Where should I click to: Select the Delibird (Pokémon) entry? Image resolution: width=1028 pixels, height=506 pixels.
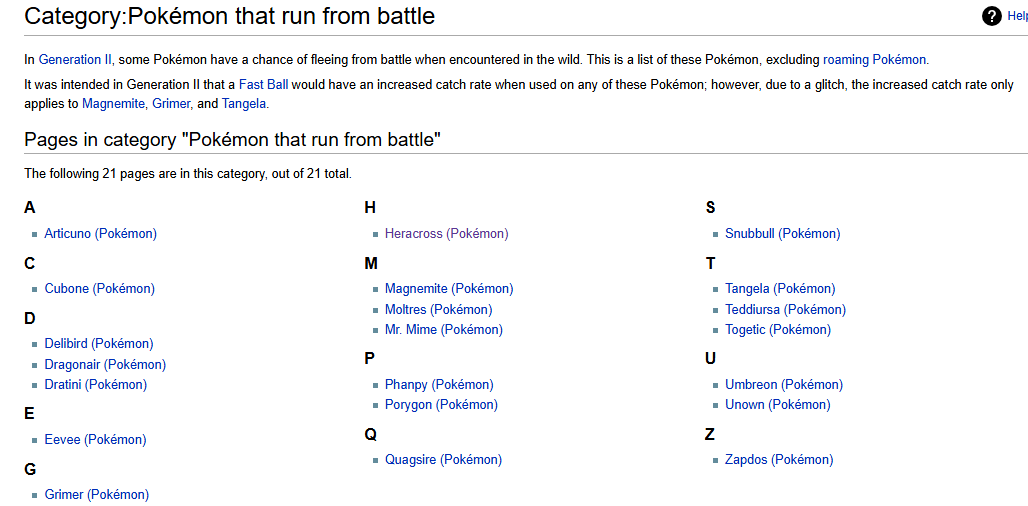99,343
